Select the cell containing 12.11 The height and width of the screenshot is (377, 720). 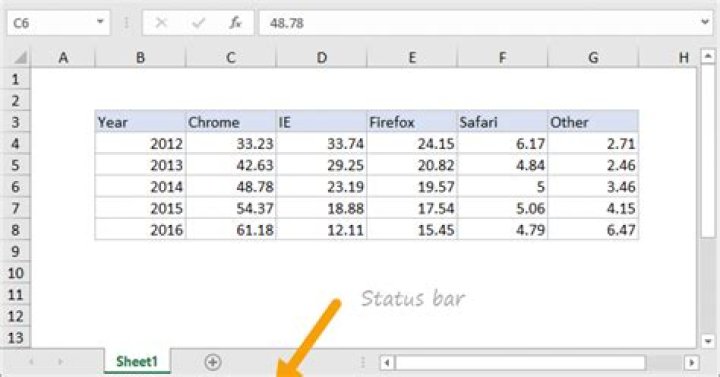[321, 230]
